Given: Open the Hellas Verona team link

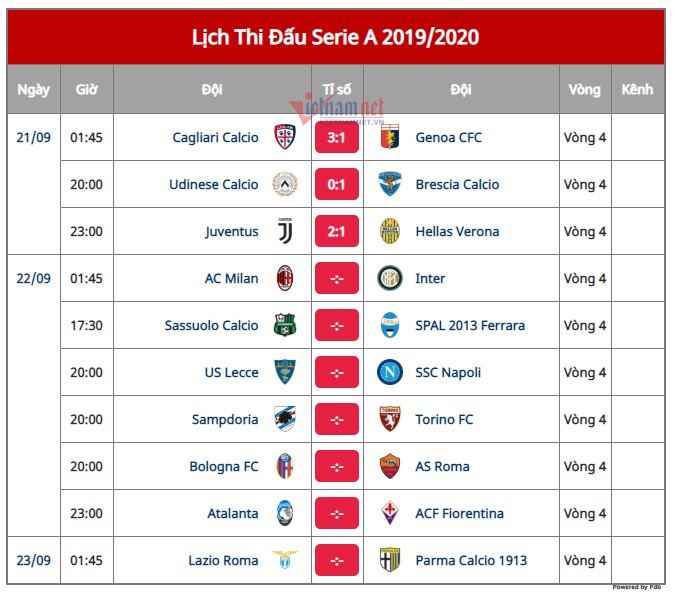Looking at the screenshot, I should pyautogui.click(x=457, y=231).
